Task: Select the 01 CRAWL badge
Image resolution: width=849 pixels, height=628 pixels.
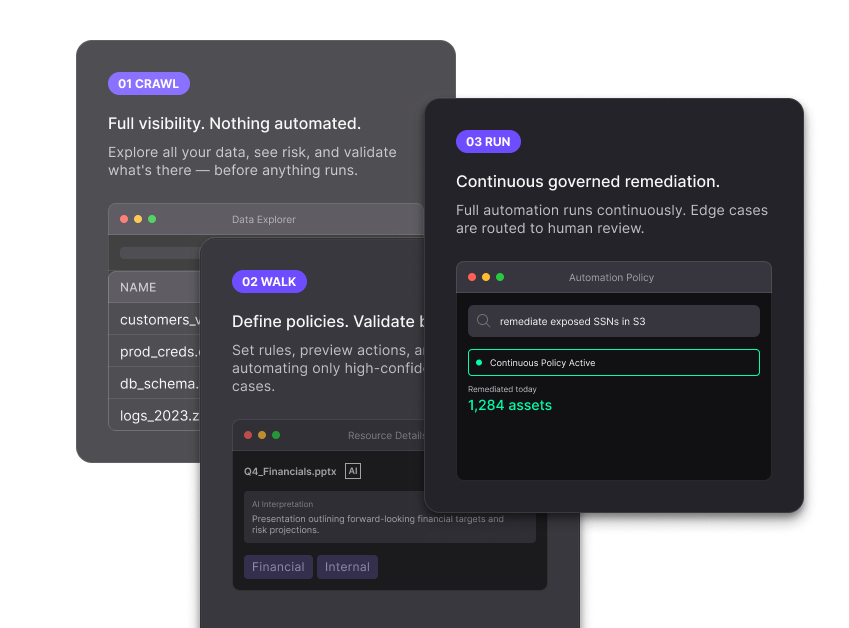Action: pyautogui.click(x=148, y=83)
